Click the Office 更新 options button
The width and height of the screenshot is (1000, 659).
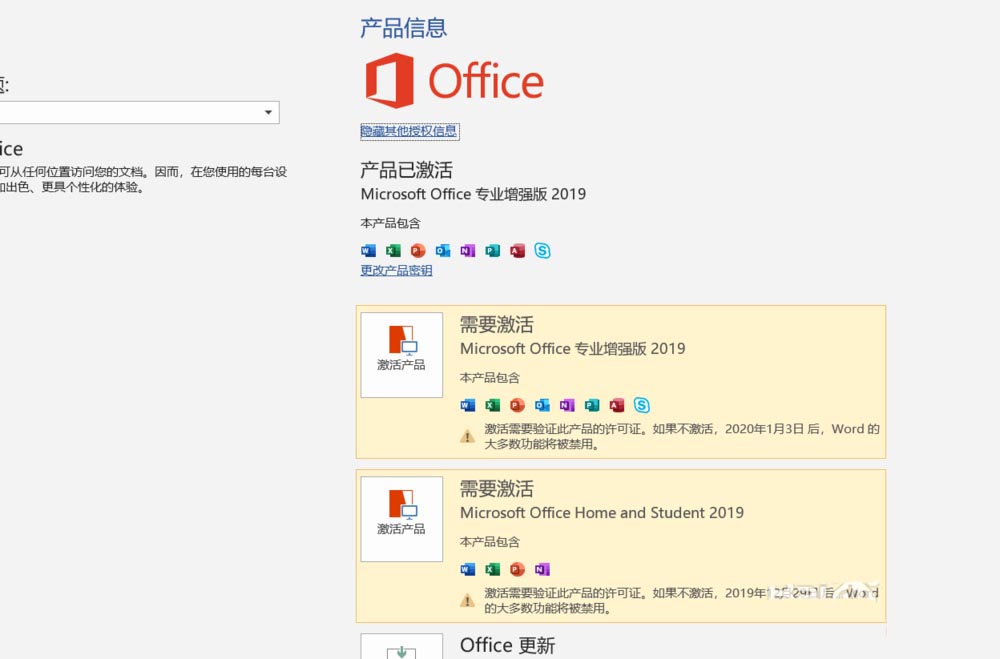coord(401,647)
